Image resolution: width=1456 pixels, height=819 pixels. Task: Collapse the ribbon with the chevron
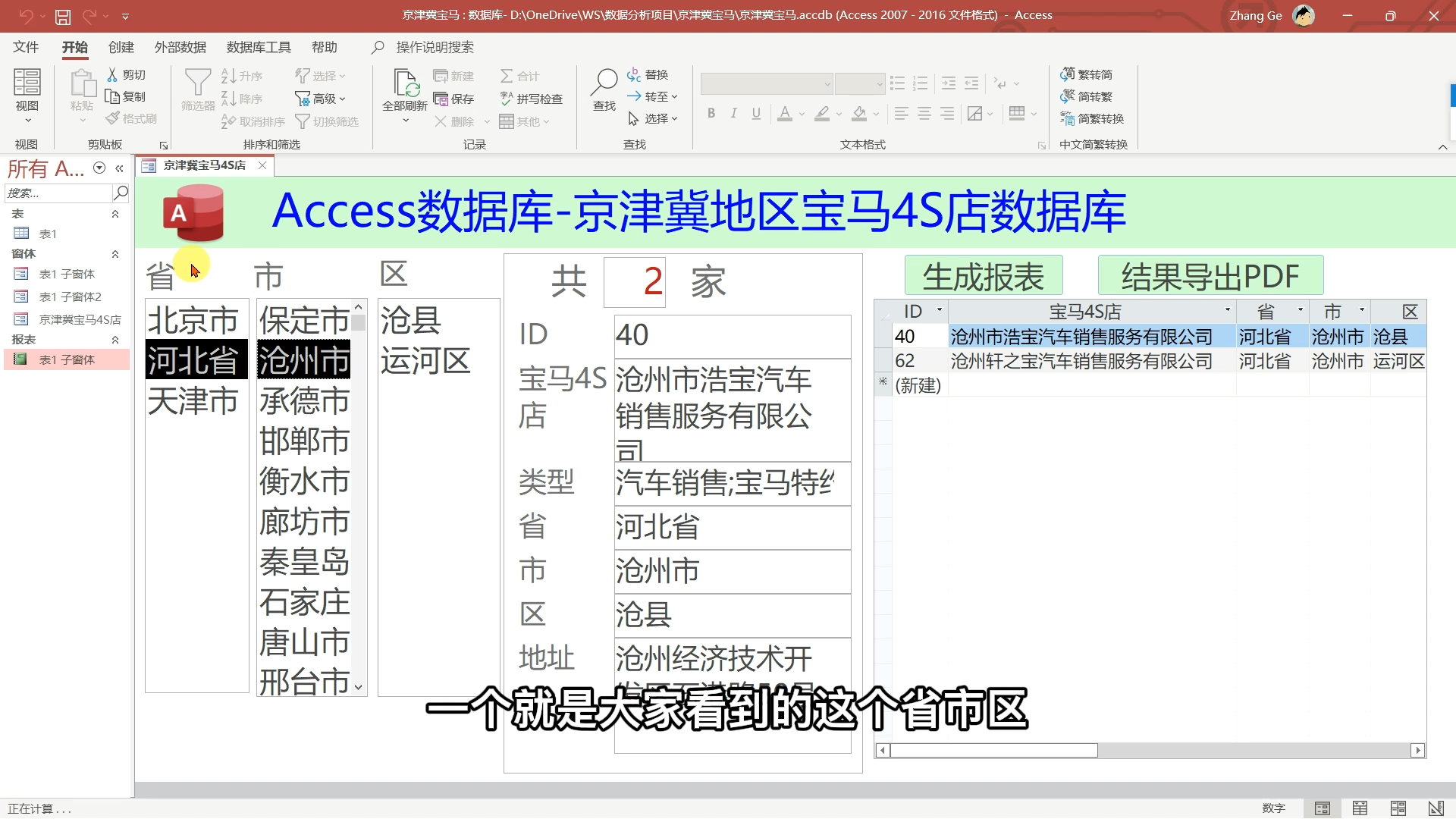click(1443, 146)
